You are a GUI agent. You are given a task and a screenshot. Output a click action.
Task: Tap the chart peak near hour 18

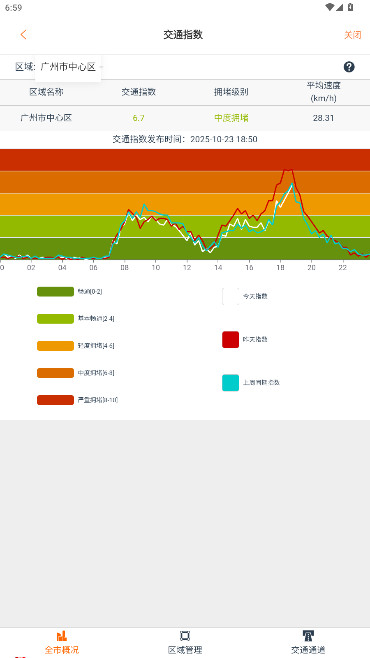(288, 170)
